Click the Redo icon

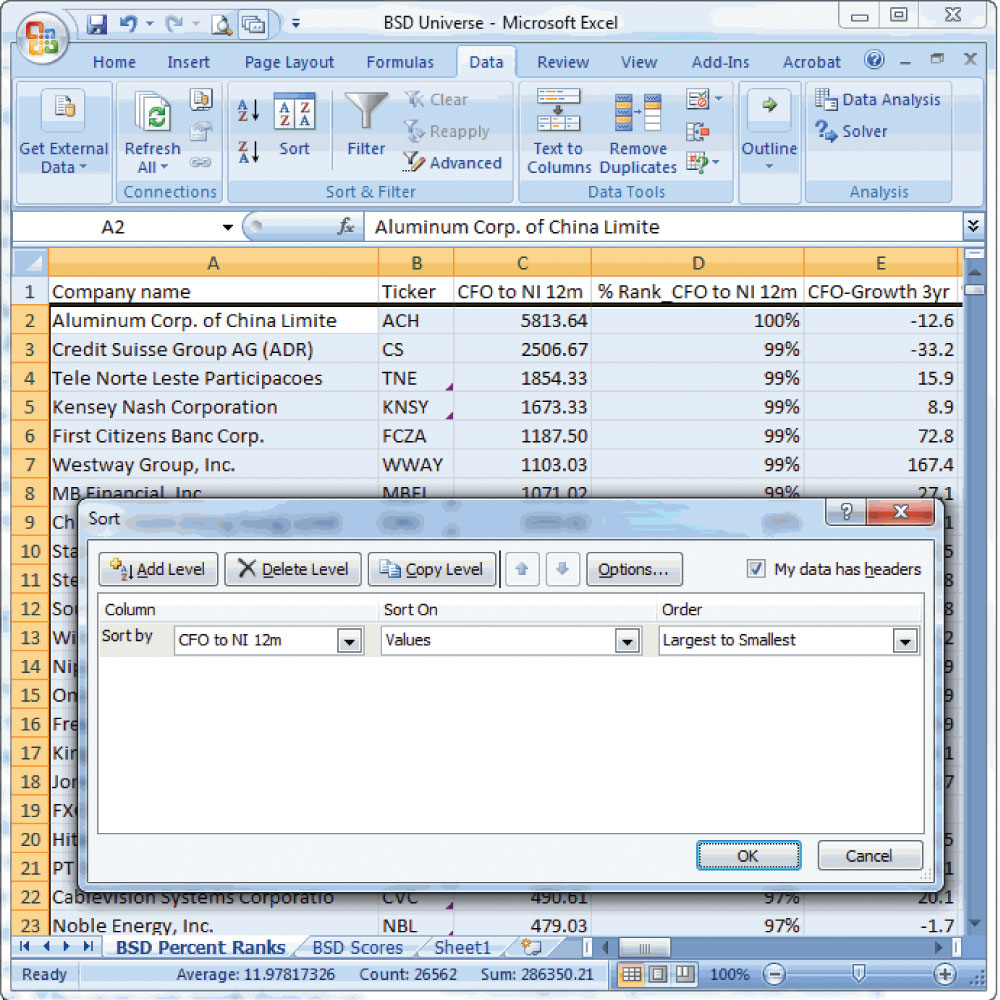(174, 24)
